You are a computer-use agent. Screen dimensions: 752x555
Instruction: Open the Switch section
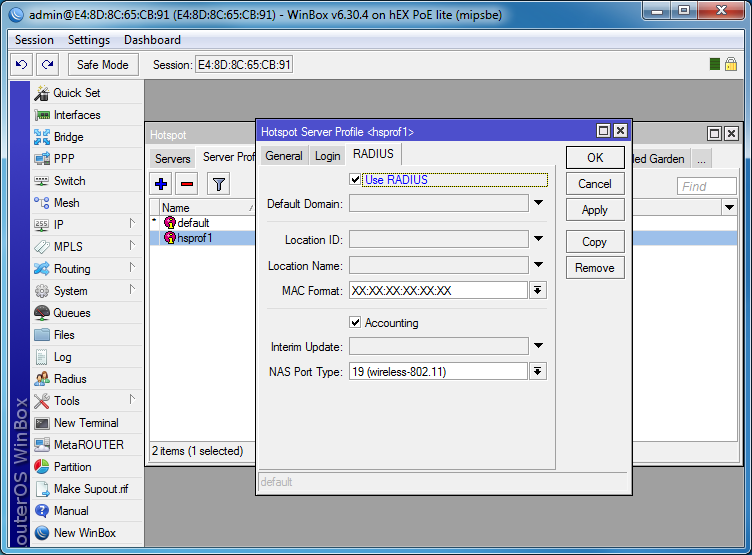[x=87, y=181]
